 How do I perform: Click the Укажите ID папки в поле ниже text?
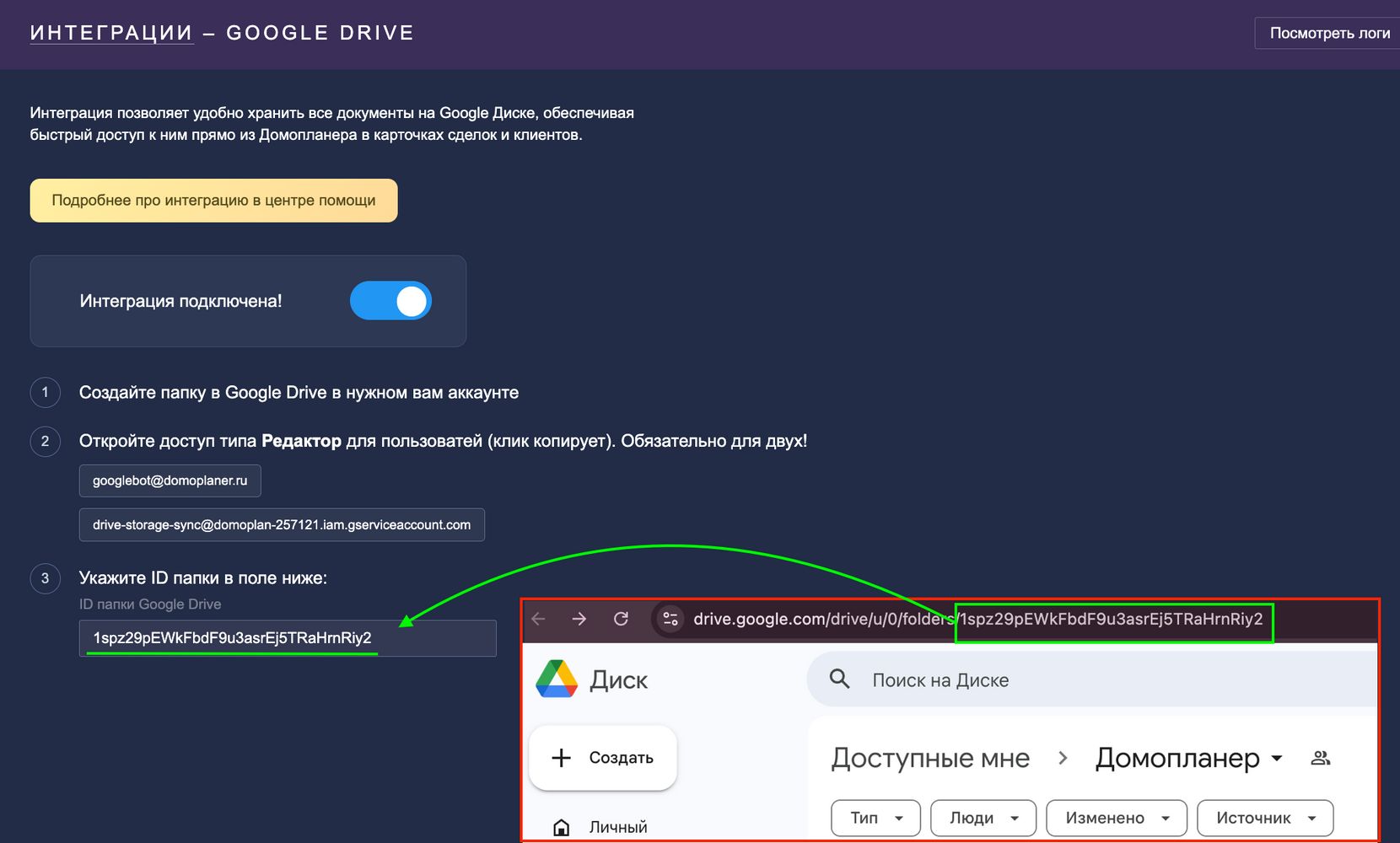(203, 578)
